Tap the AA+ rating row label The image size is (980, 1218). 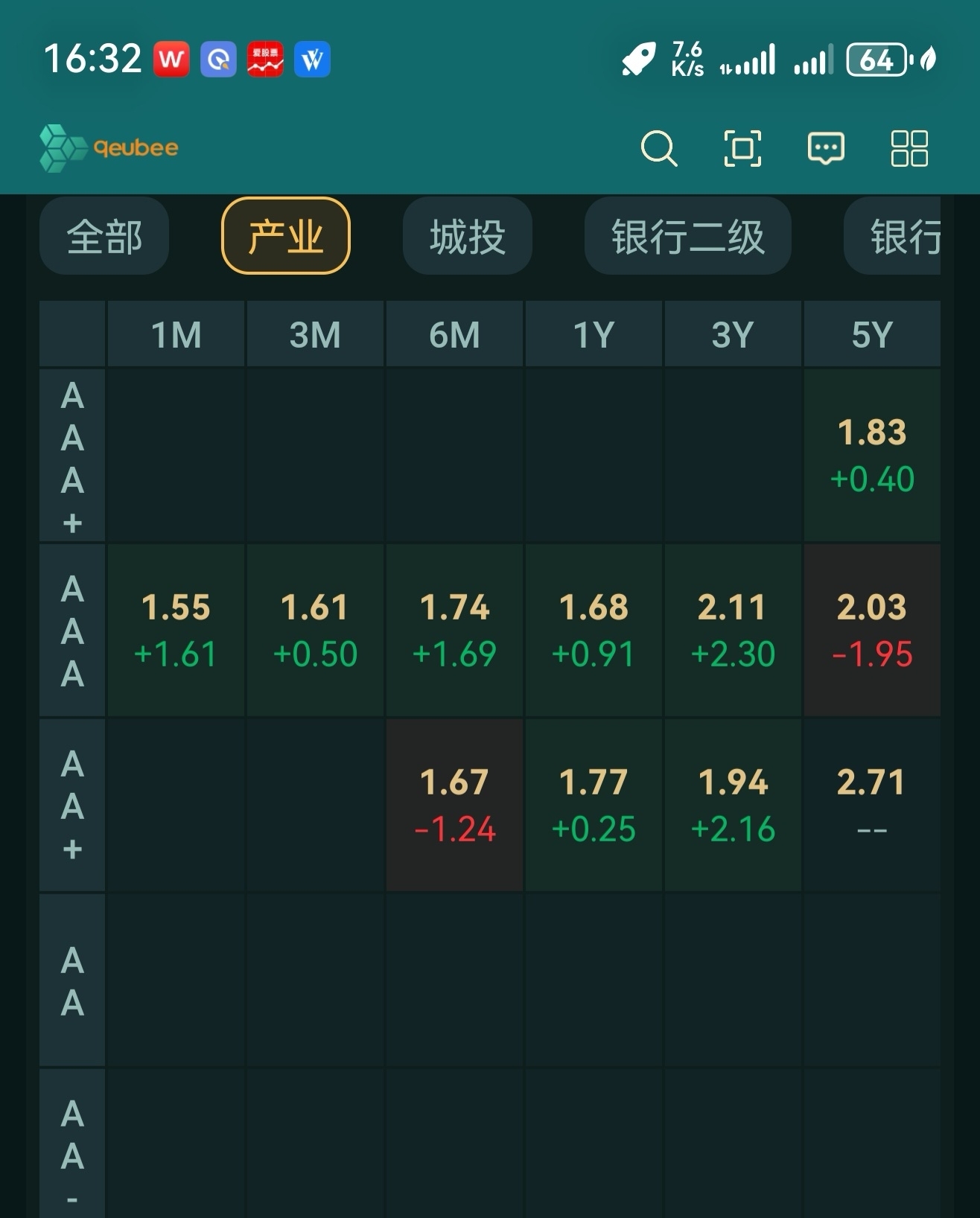coord(72,805)
